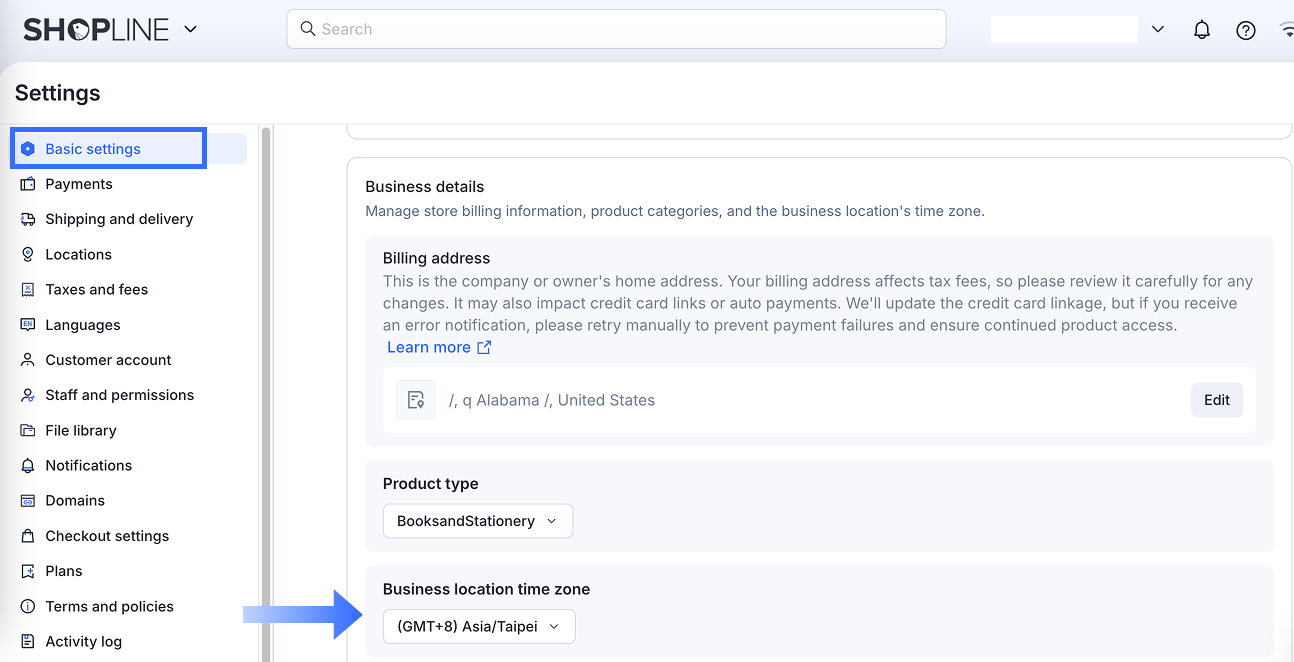The width and height of the screenshot is (1294, 662).
Task: Expand Business location time zone dropdown
Action: click(479, 626)
